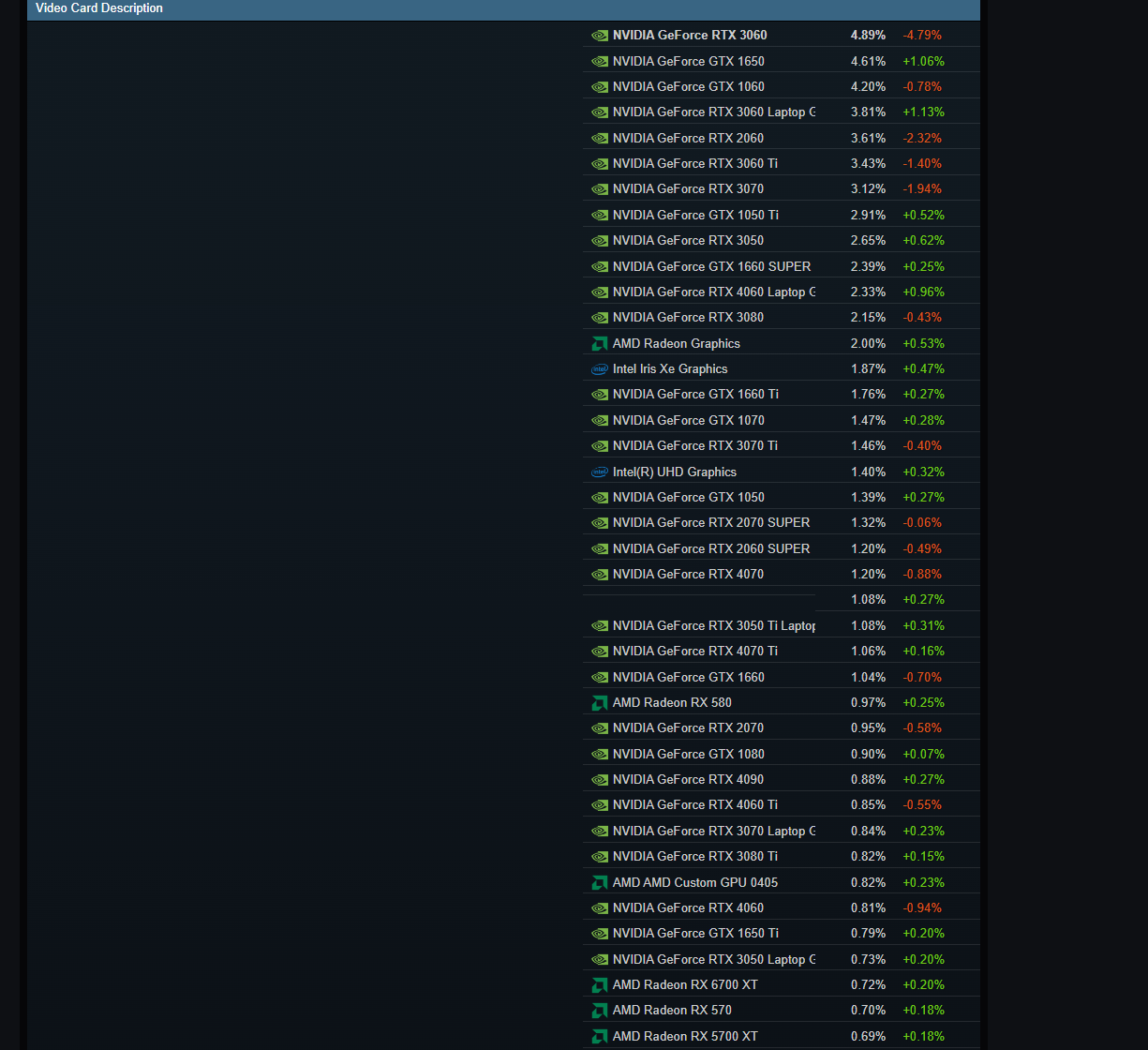The image size is (1148, 1050).
Task: Select the AMD Radeon RX 580 name
Action: [672, 703]
